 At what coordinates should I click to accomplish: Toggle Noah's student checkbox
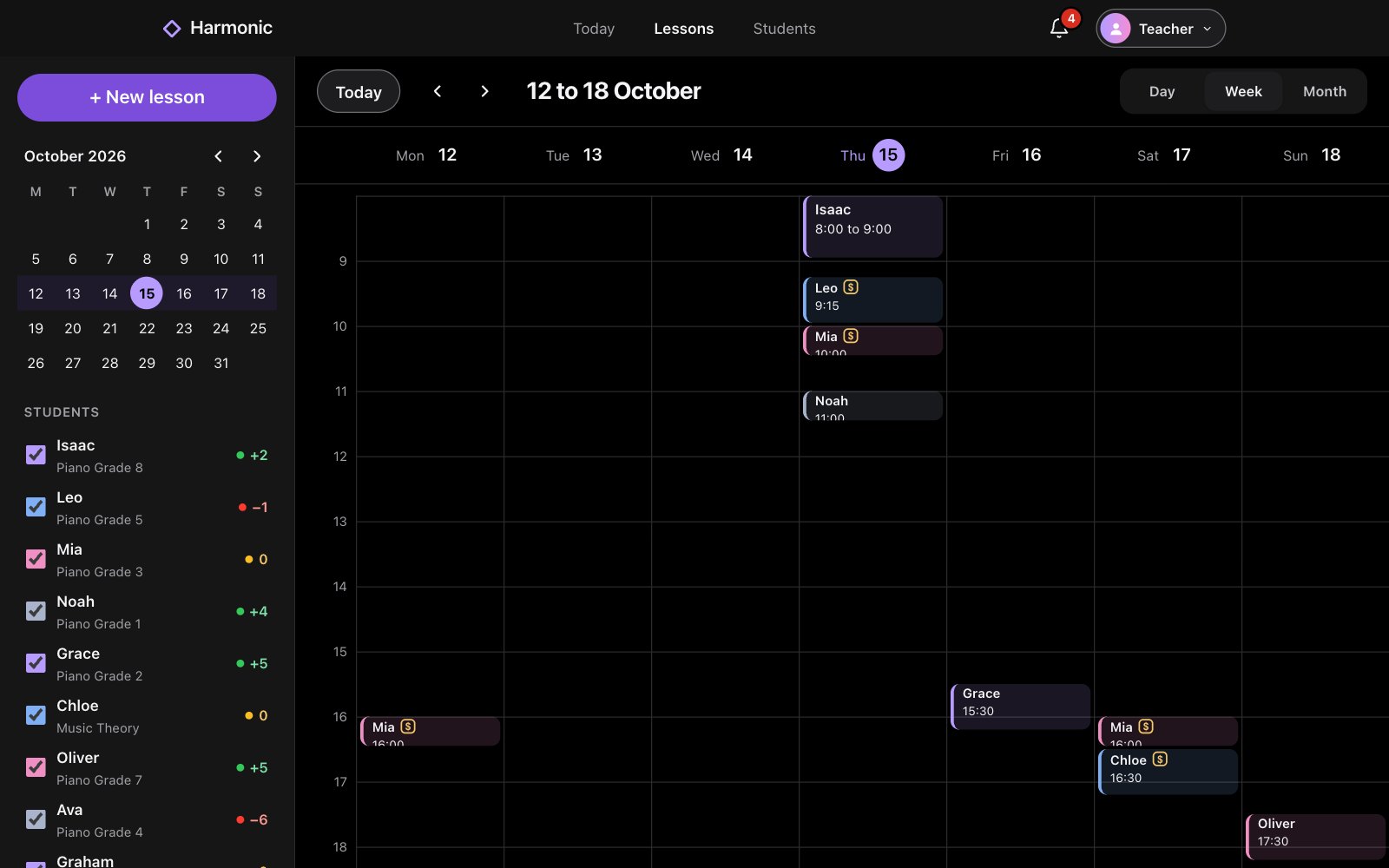[36, 611]
